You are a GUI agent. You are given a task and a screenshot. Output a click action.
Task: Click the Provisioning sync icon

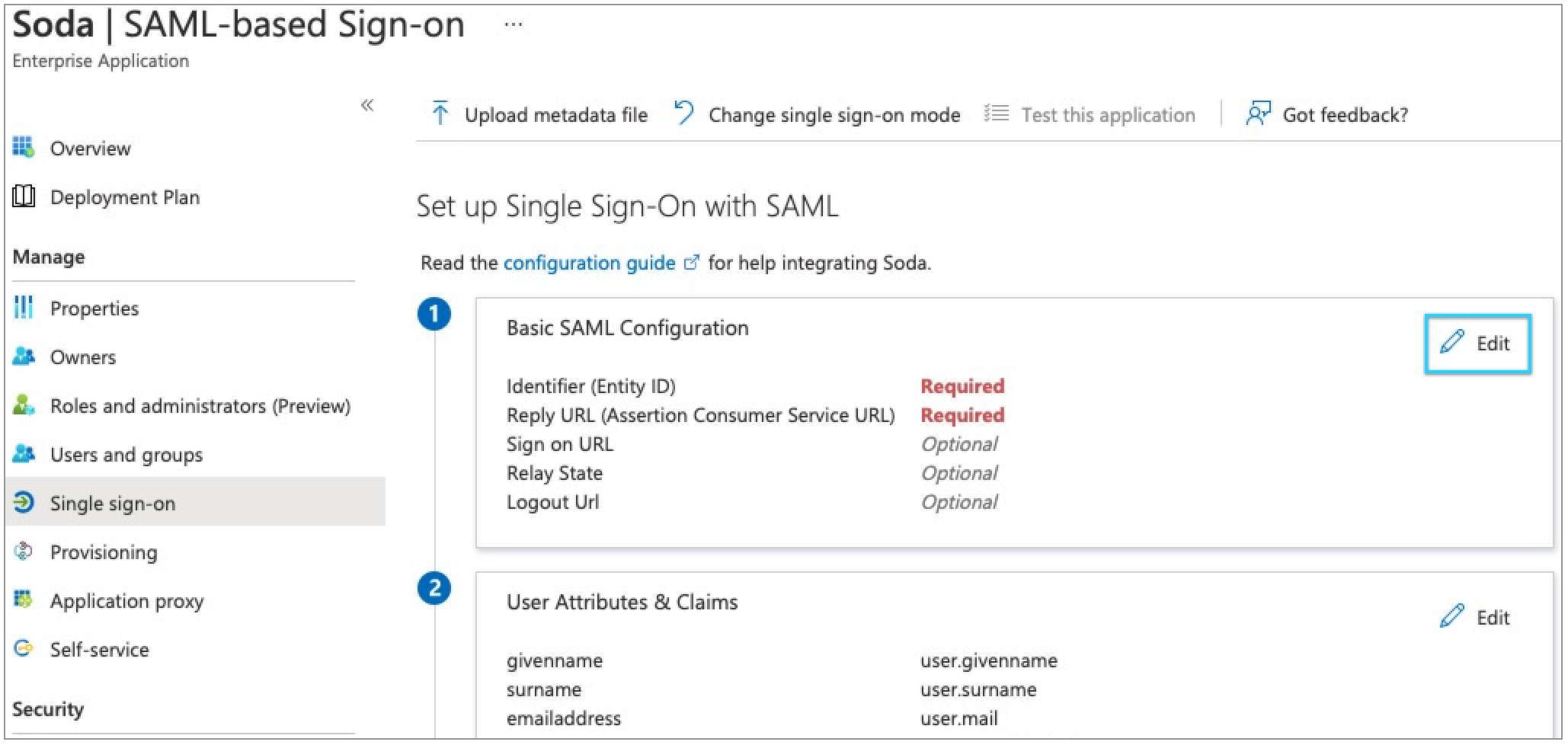24,552
